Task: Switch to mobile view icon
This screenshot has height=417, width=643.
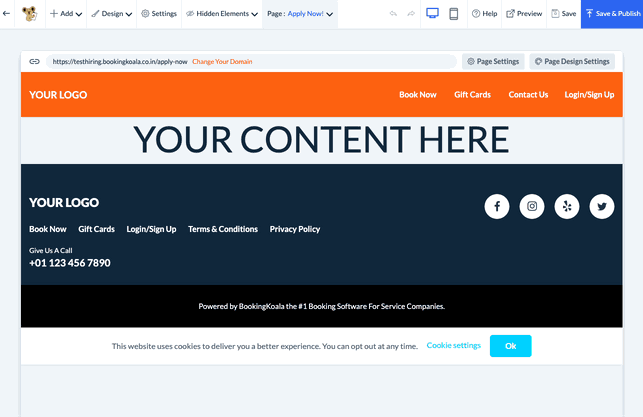Action: click(x=454, y=14)
